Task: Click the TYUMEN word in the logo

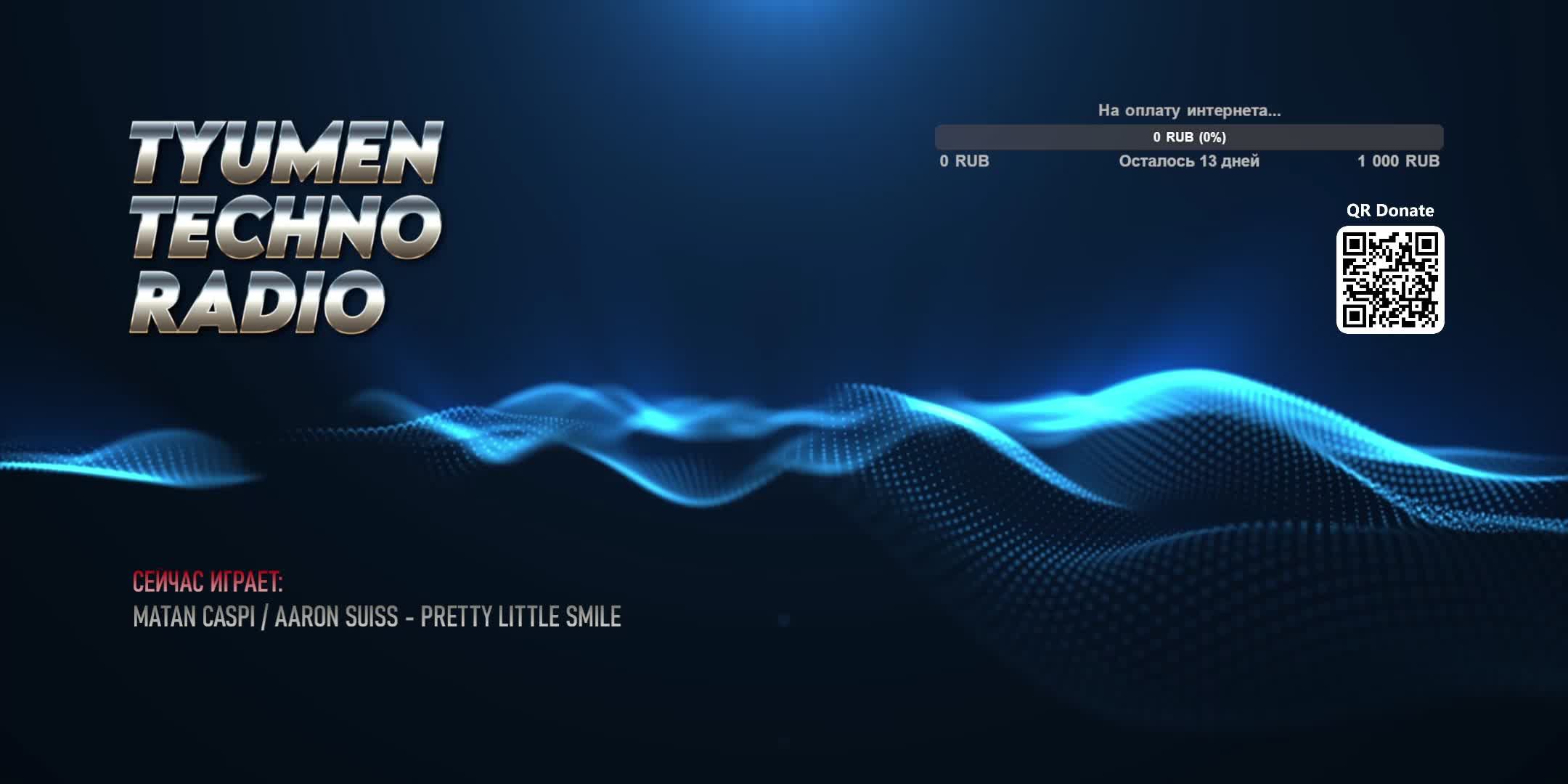Action: pyautogui.click(x=286, y=153)
